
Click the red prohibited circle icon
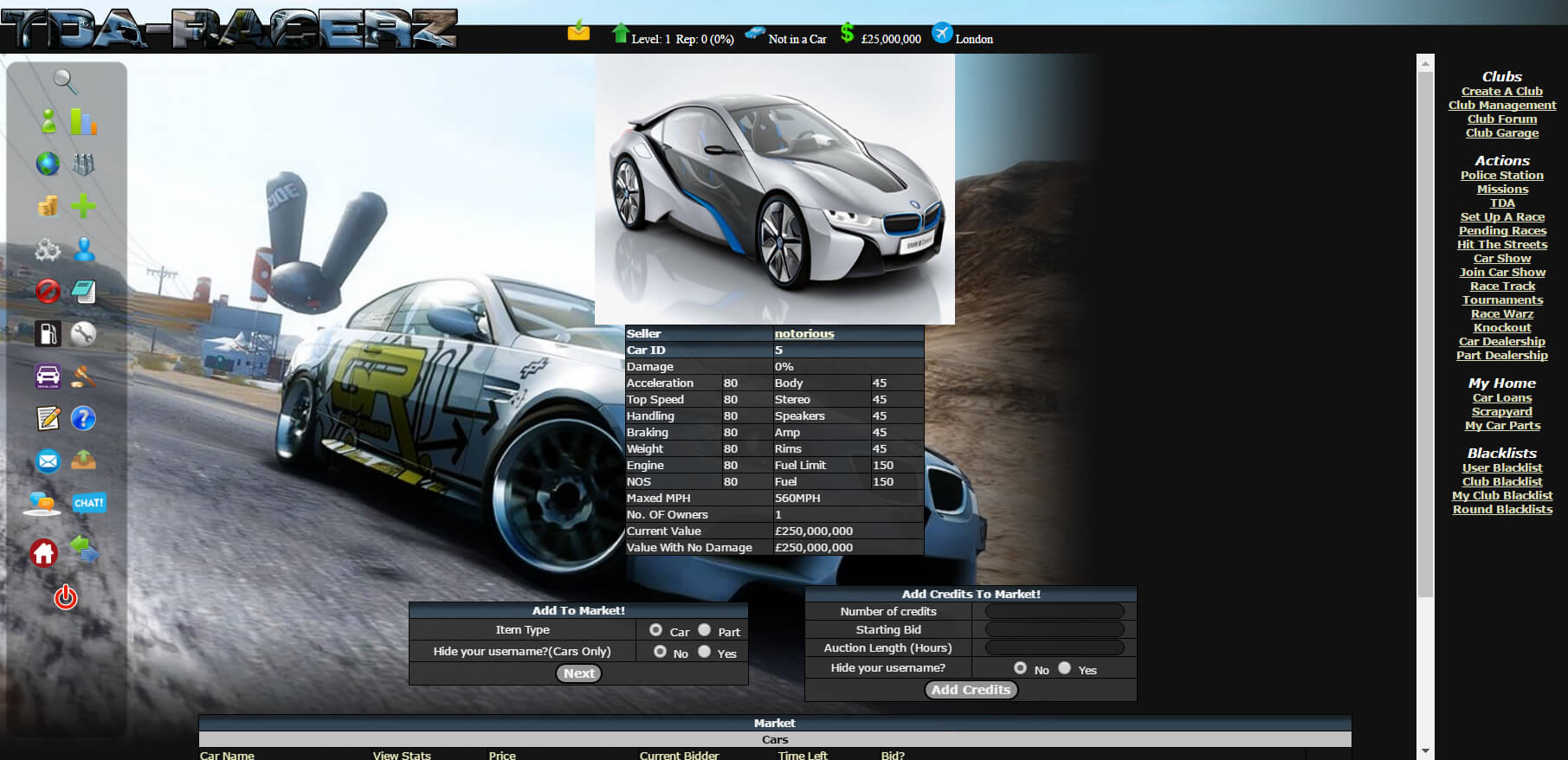48,292
